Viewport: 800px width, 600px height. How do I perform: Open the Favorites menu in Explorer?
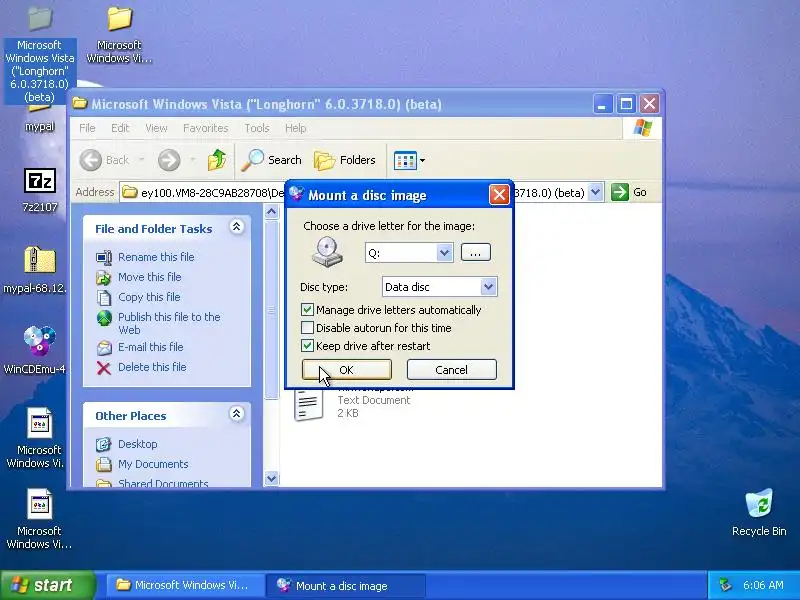(205, 128)
